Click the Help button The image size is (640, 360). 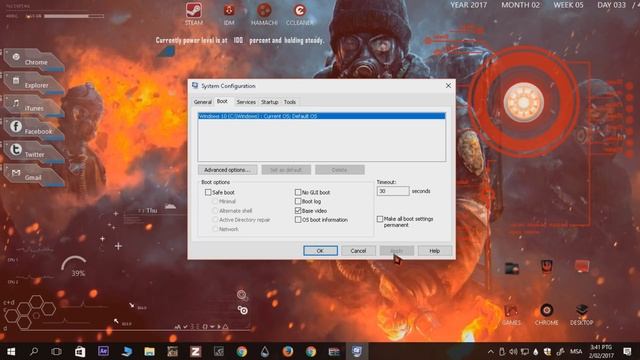coord(435,251)
